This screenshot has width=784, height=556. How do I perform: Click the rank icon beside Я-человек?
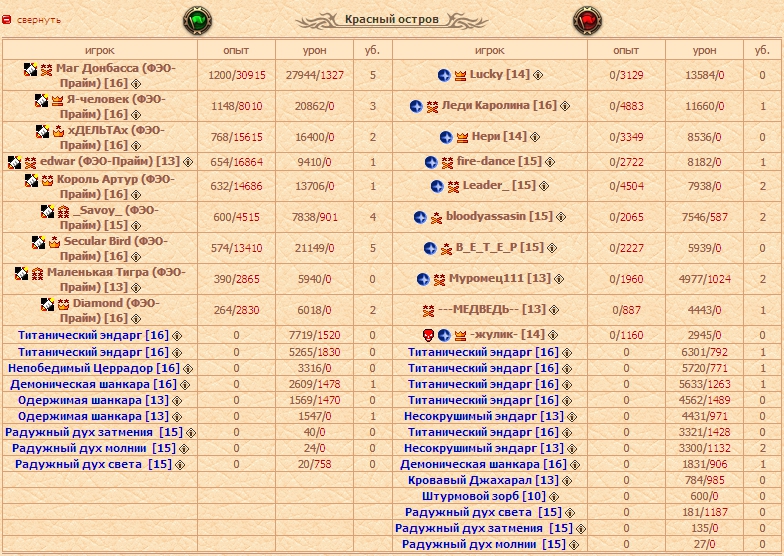(58, 100)
